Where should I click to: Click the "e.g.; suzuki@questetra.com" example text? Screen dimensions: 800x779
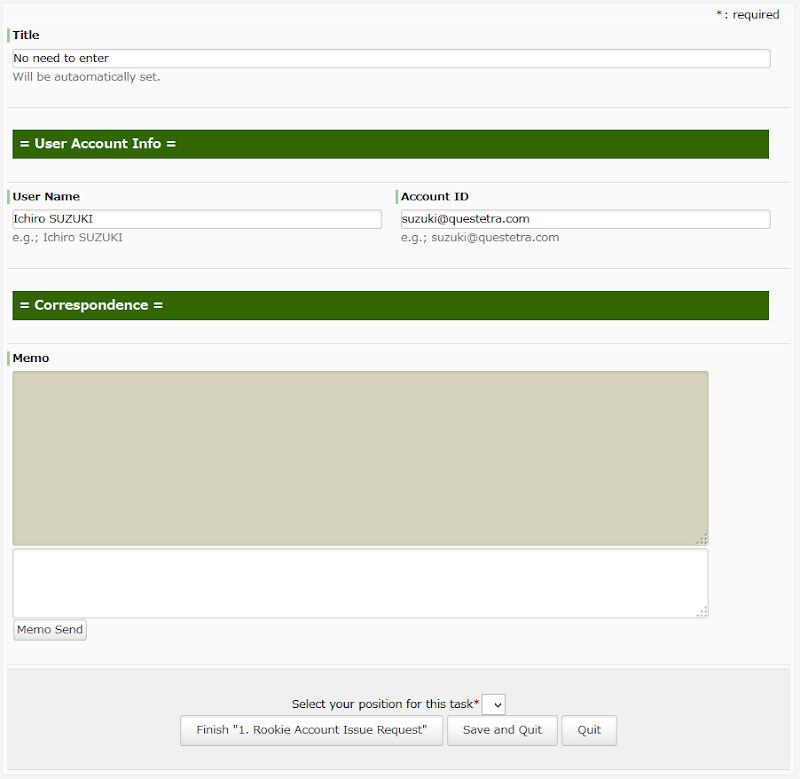pyautogui.click(x=480, y=237)
